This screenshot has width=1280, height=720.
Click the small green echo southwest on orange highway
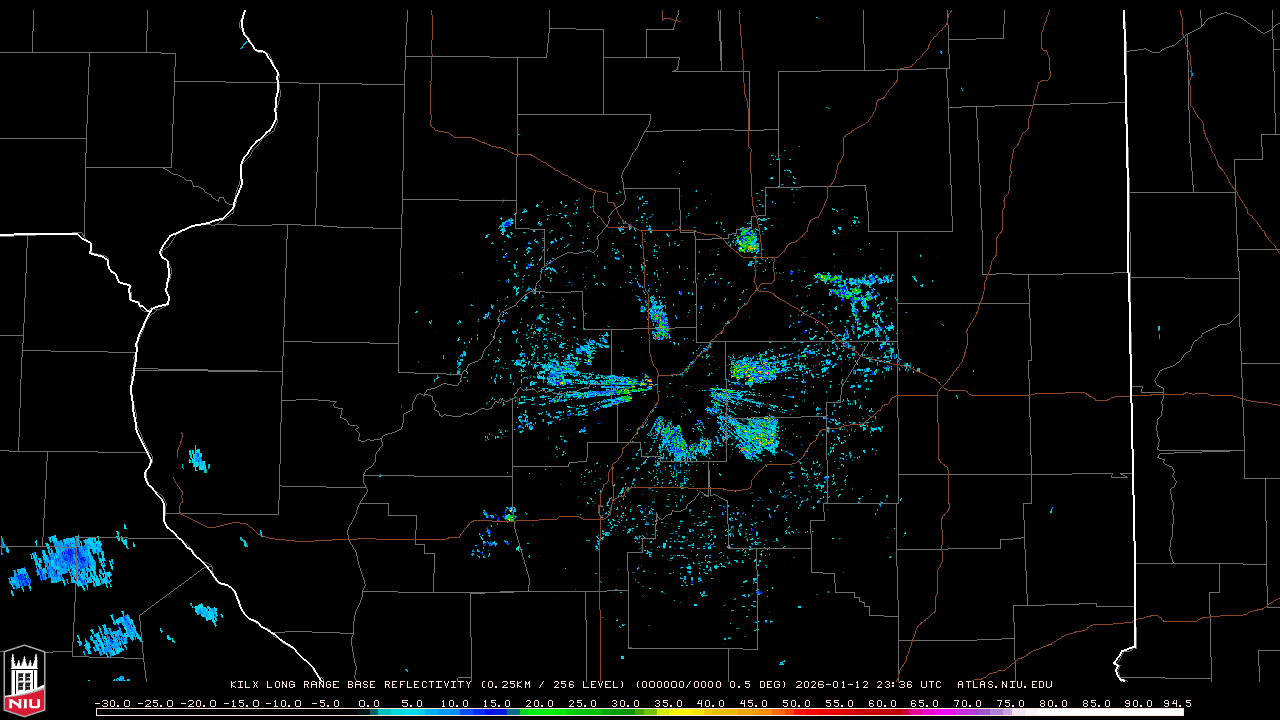[510, 515]
